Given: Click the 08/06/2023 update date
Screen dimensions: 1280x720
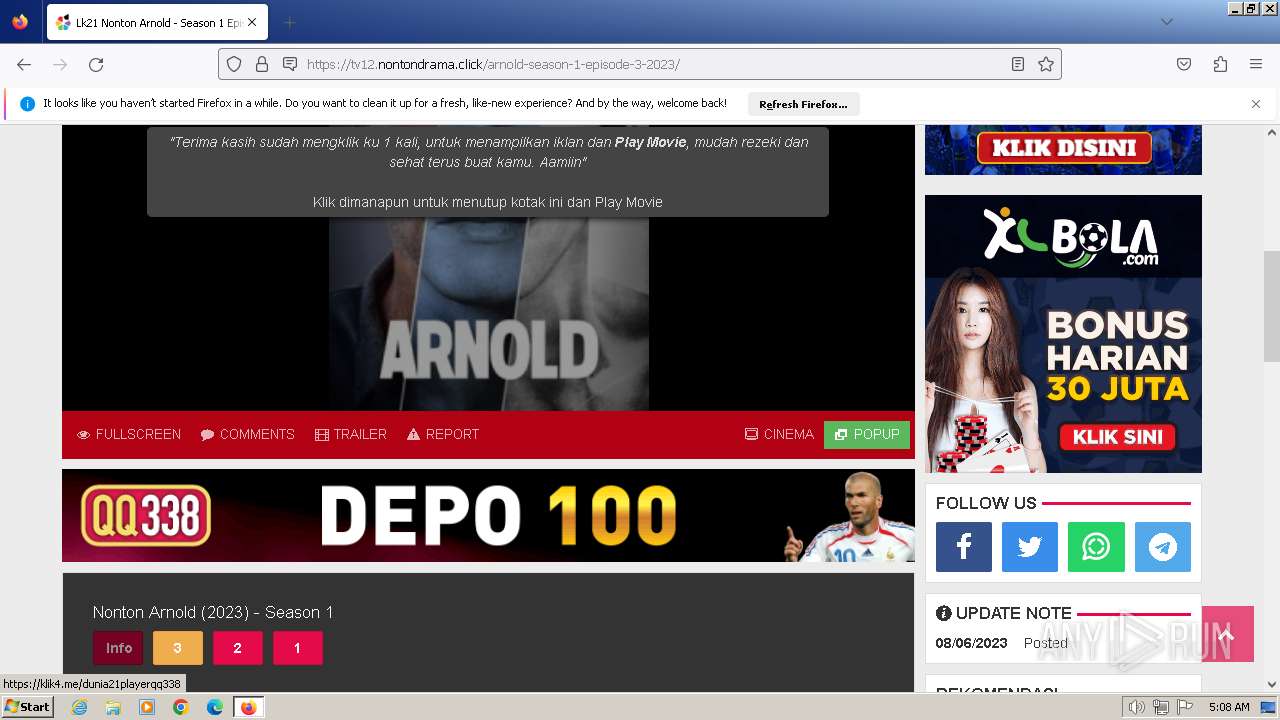Looking at the screenshot, I should click(x=973, y=643).
